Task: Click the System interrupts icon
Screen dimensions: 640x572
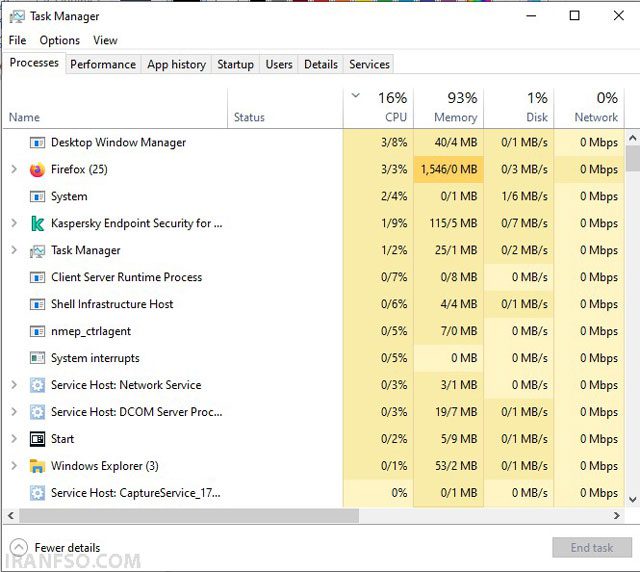Action: coord(37,358)
